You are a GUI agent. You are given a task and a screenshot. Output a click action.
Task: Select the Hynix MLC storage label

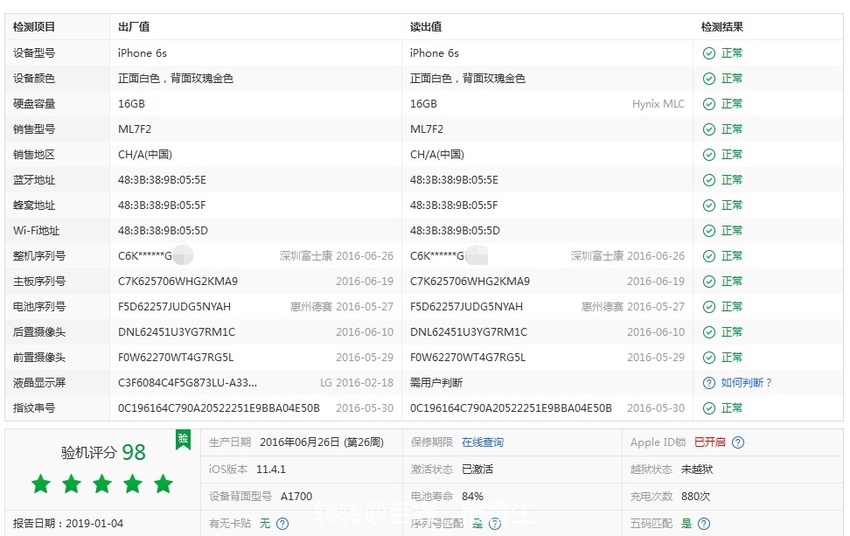point(658,104)
